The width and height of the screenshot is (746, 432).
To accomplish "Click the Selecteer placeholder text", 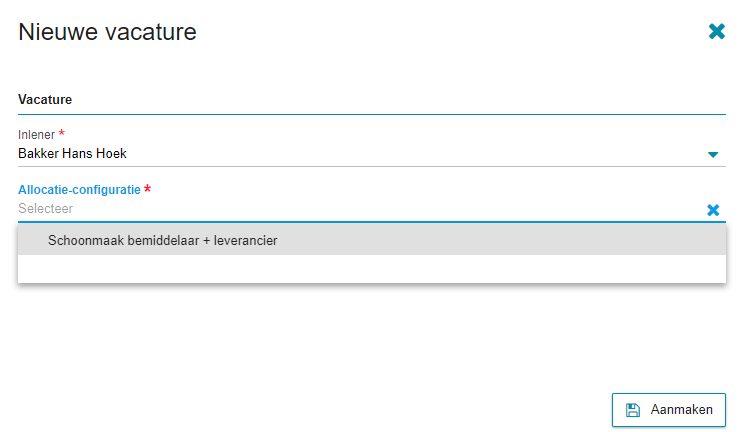I will coord(46,208).
